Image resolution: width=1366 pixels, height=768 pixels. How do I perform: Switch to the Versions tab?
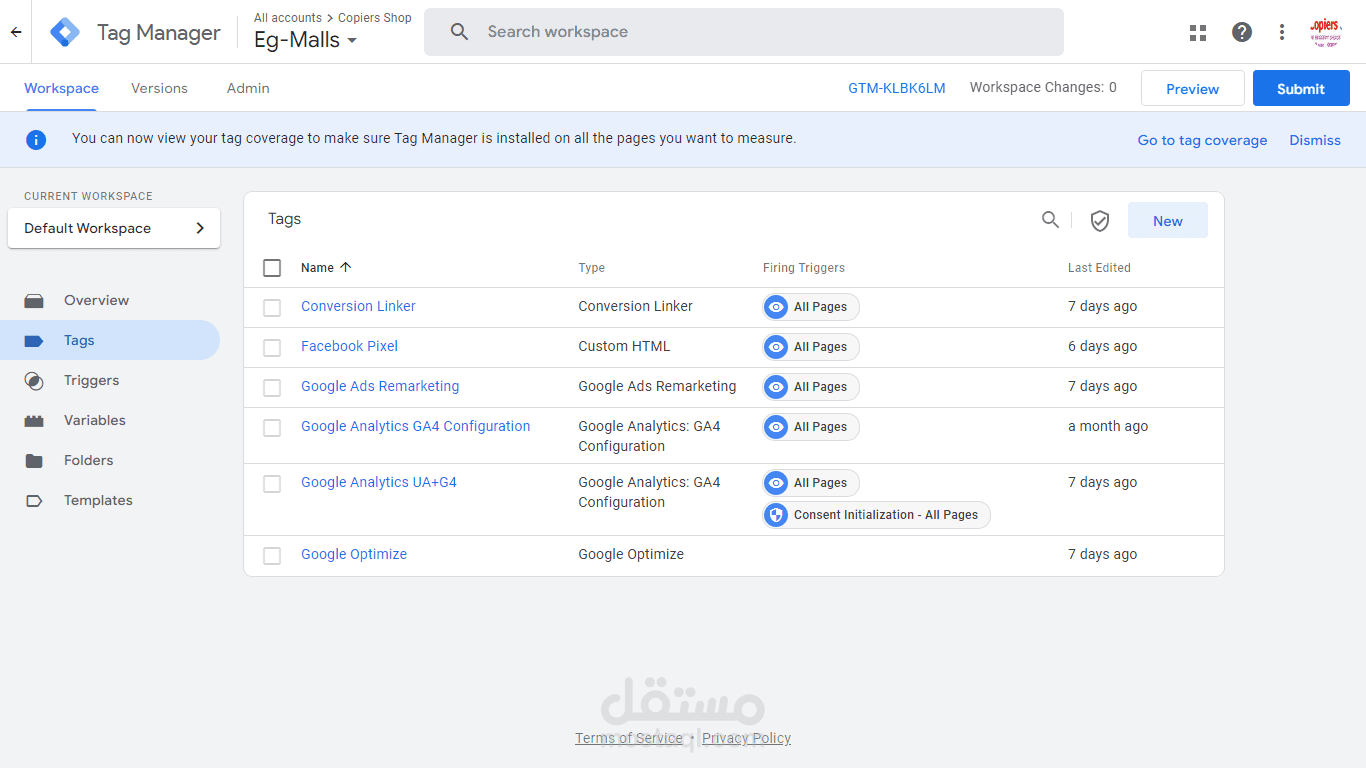[159, 88]
